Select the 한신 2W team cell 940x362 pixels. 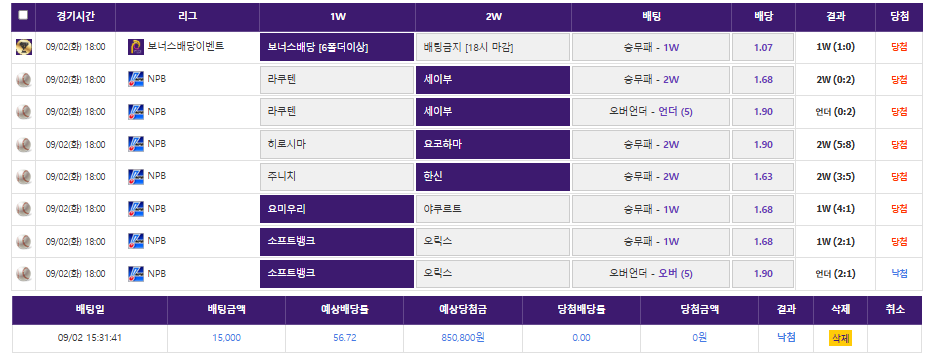(x=493, y=177)
